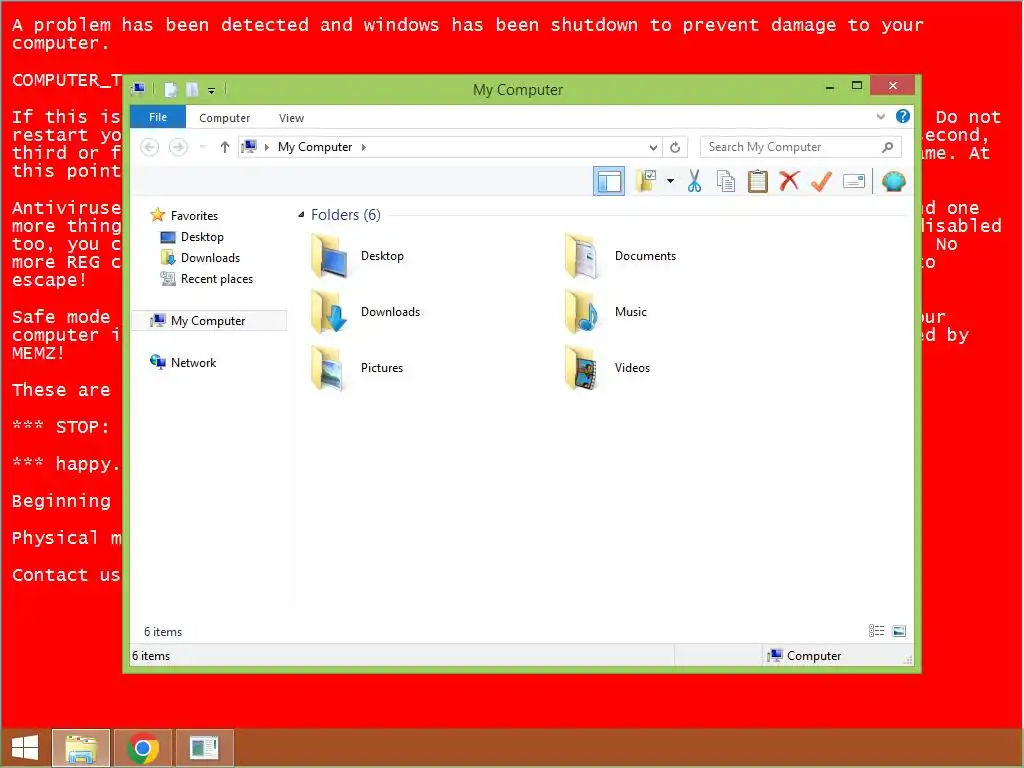Switch to Details view button
This screenshot has width=1024, height=768.
(x=876, y=630)
